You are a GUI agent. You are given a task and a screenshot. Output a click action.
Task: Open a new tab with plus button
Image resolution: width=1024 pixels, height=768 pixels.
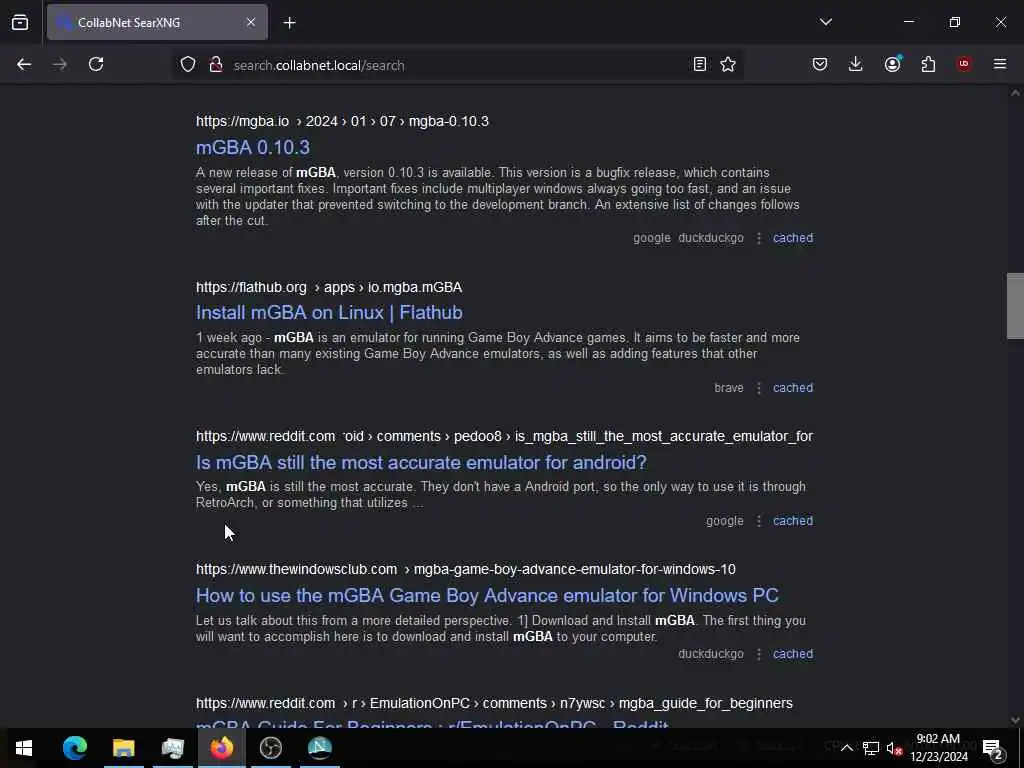[289, 23]
